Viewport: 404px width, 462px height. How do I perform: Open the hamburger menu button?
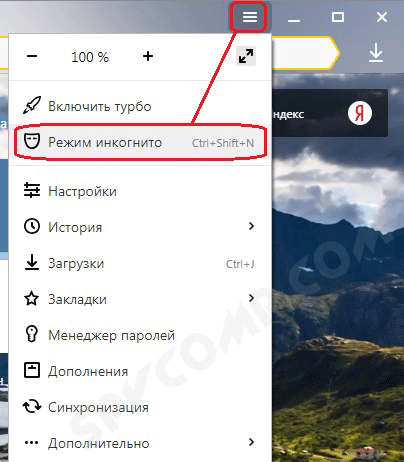pyautogui.click(x=250, y=17)
